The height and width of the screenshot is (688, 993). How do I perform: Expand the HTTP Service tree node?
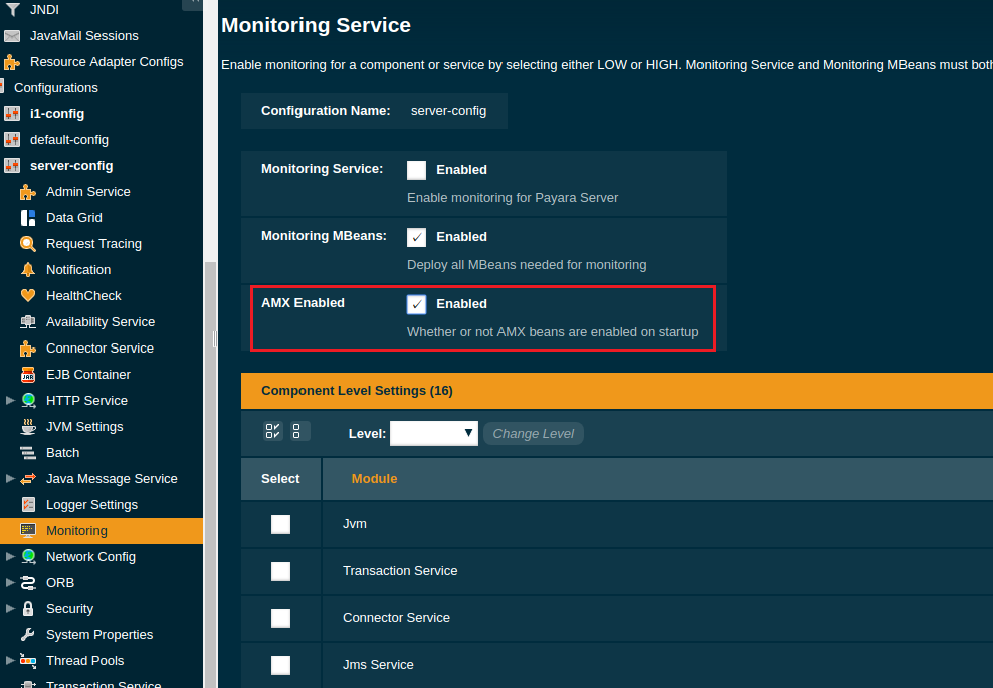click(10, 400)
